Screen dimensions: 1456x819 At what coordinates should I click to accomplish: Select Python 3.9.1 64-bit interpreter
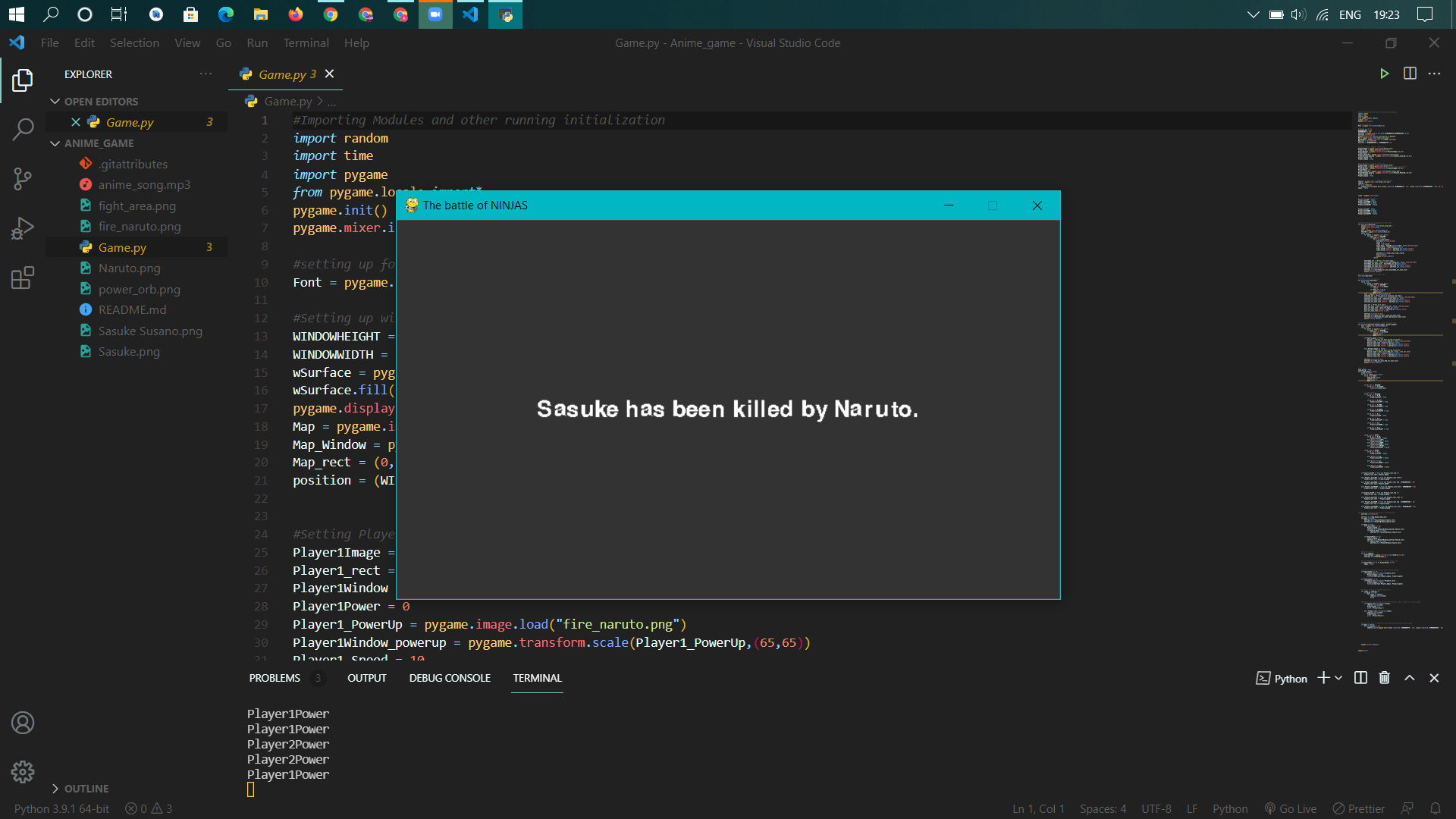click(61, 809)
